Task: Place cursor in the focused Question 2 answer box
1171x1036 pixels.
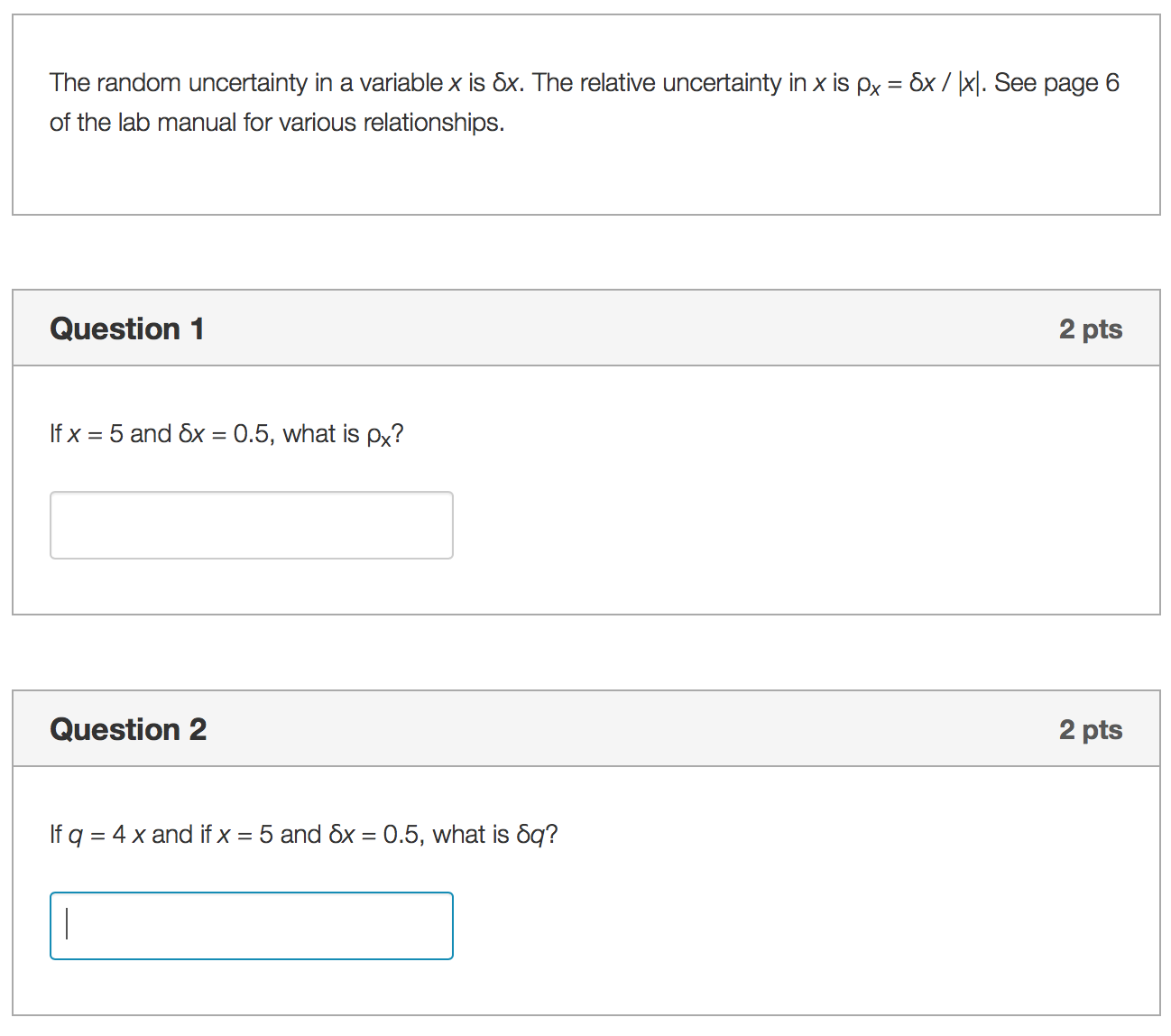Action: [251, 926]
